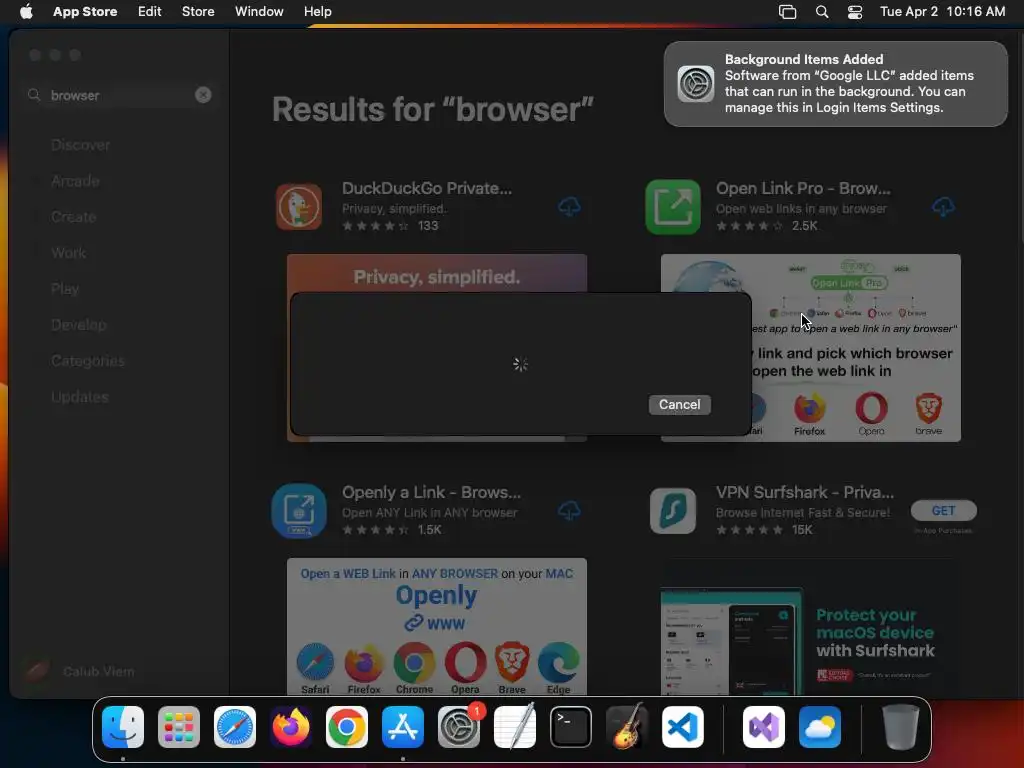1024x768 pixels.
Task: Open the DuckDuckGo app icon
Action: 298,207
